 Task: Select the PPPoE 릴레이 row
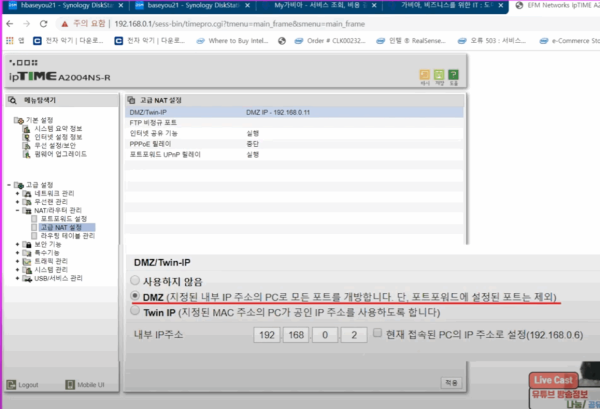coord(294,144)
